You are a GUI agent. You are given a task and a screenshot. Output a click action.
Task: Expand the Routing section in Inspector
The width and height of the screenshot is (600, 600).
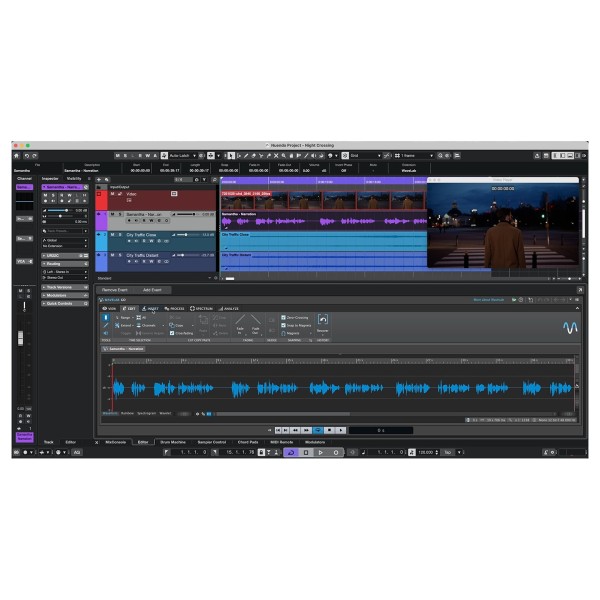65,264
